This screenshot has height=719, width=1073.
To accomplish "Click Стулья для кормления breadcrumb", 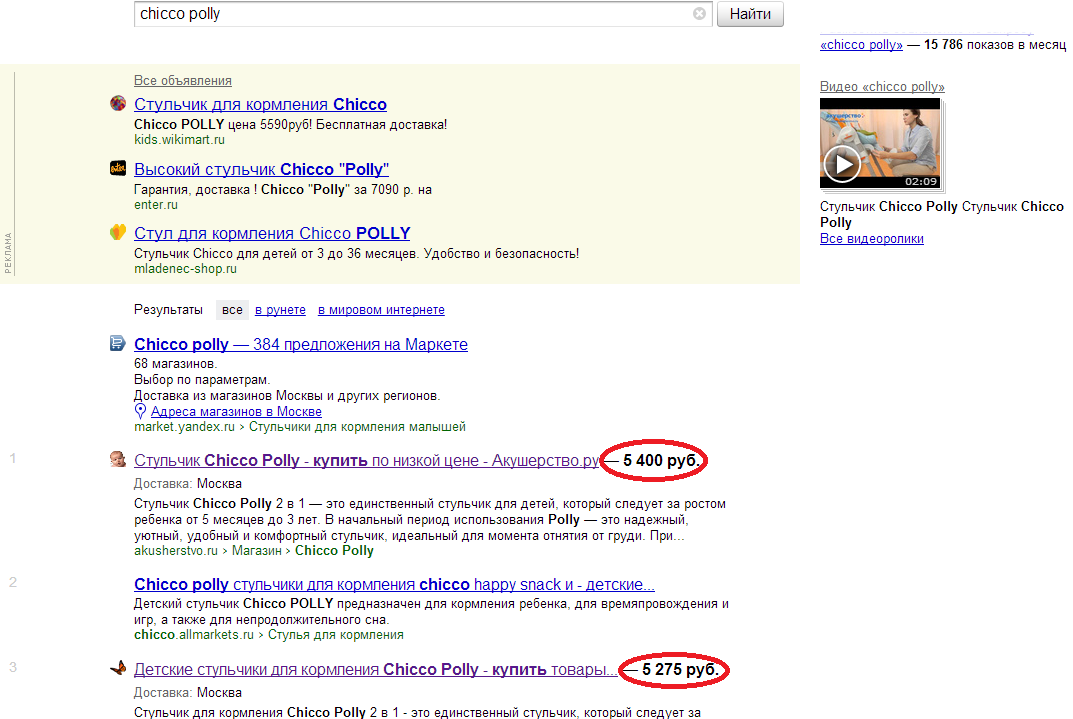I will [335, 635].
